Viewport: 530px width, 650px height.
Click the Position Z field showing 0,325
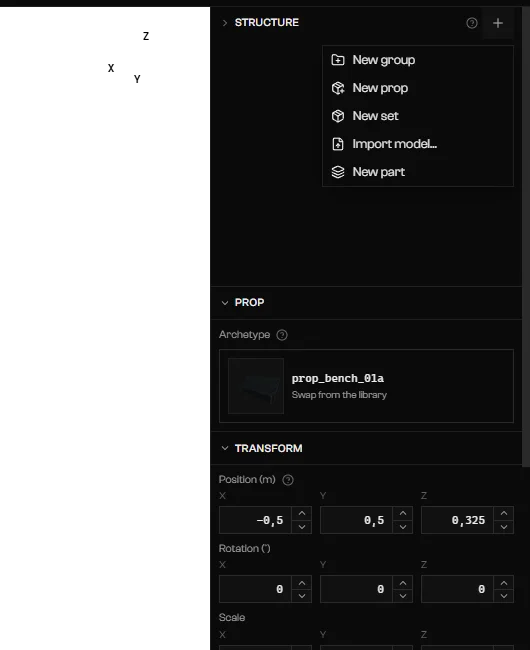coord(457,520)
